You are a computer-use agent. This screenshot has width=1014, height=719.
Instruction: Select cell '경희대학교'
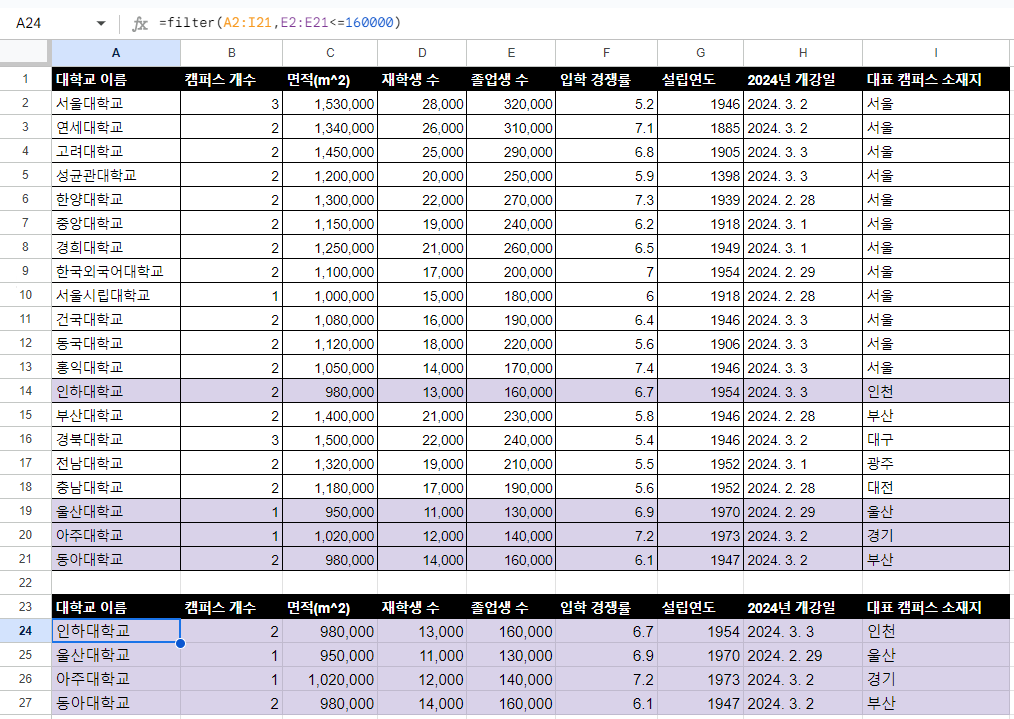(116, 247)
